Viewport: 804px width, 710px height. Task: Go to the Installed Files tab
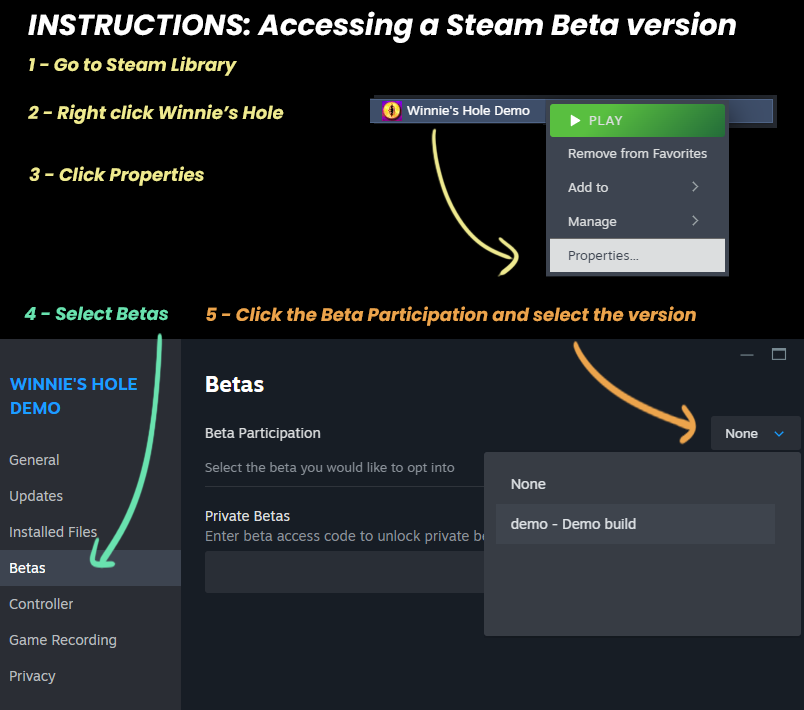click(90, 532)
